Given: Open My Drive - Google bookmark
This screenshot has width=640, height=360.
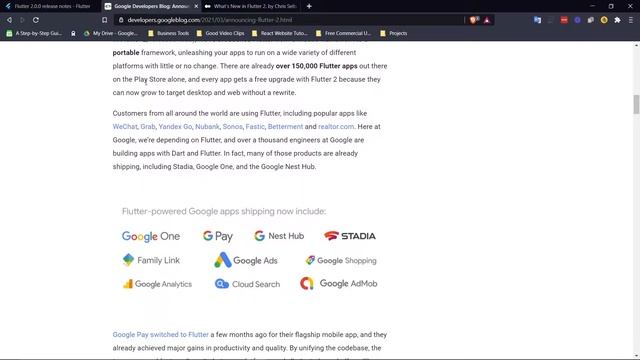Looking at the screenshot, I should [111, 33].
